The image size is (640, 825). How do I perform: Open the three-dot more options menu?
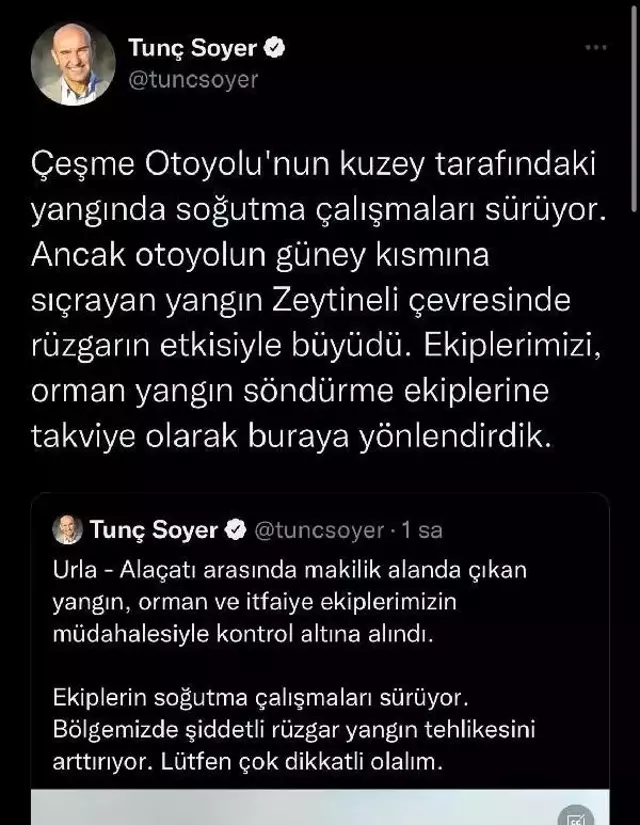[598, 45]
